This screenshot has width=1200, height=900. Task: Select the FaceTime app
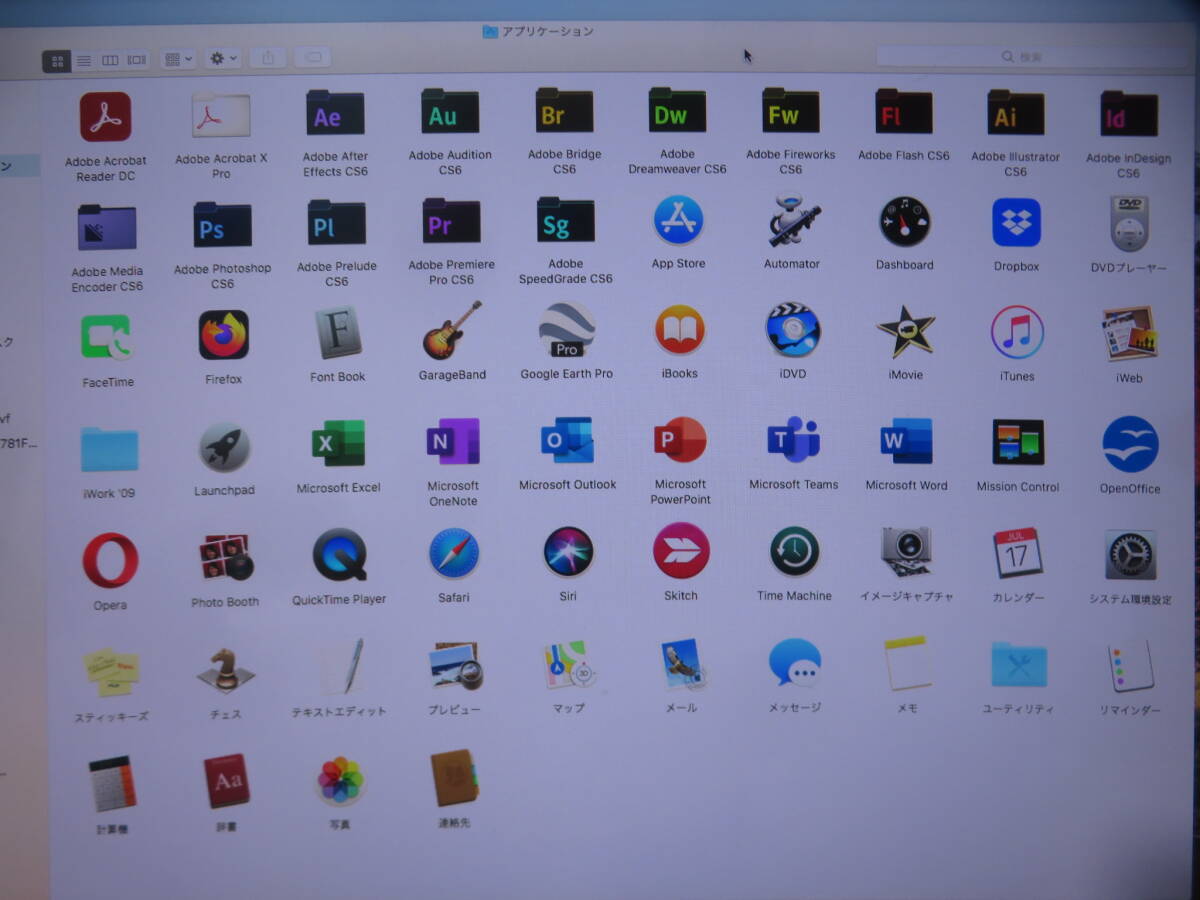pyautogui.click(x=106, y=339)
